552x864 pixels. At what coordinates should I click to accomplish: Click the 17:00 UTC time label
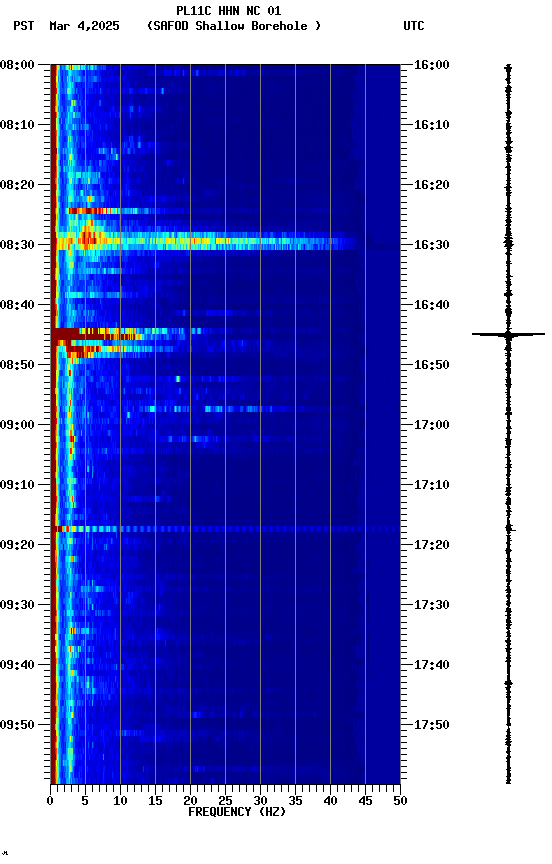tap(432, 425)
